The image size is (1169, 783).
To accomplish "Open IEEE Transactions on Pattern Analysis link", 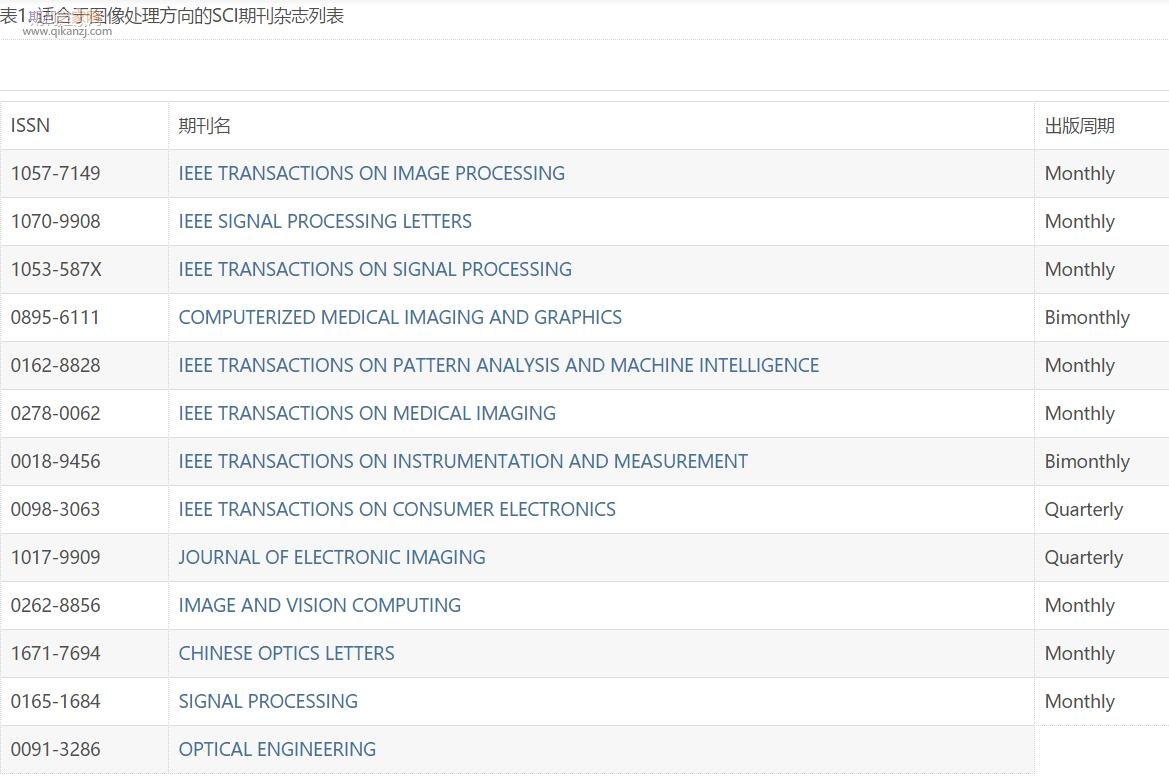I will pyautogui.click(x=498, y=365).
